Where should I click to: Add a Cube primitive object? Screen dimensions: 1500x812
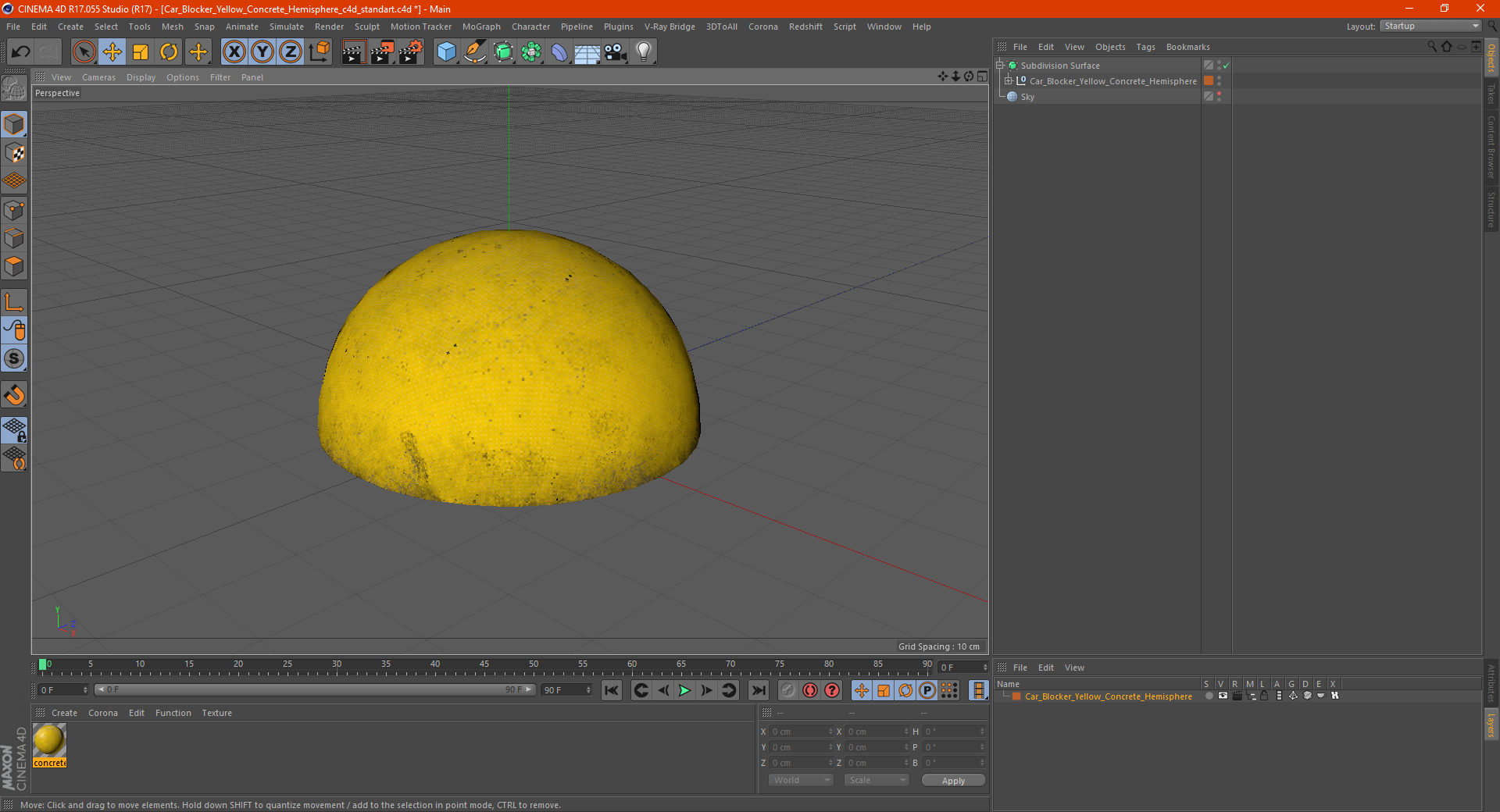click(446, 52)
